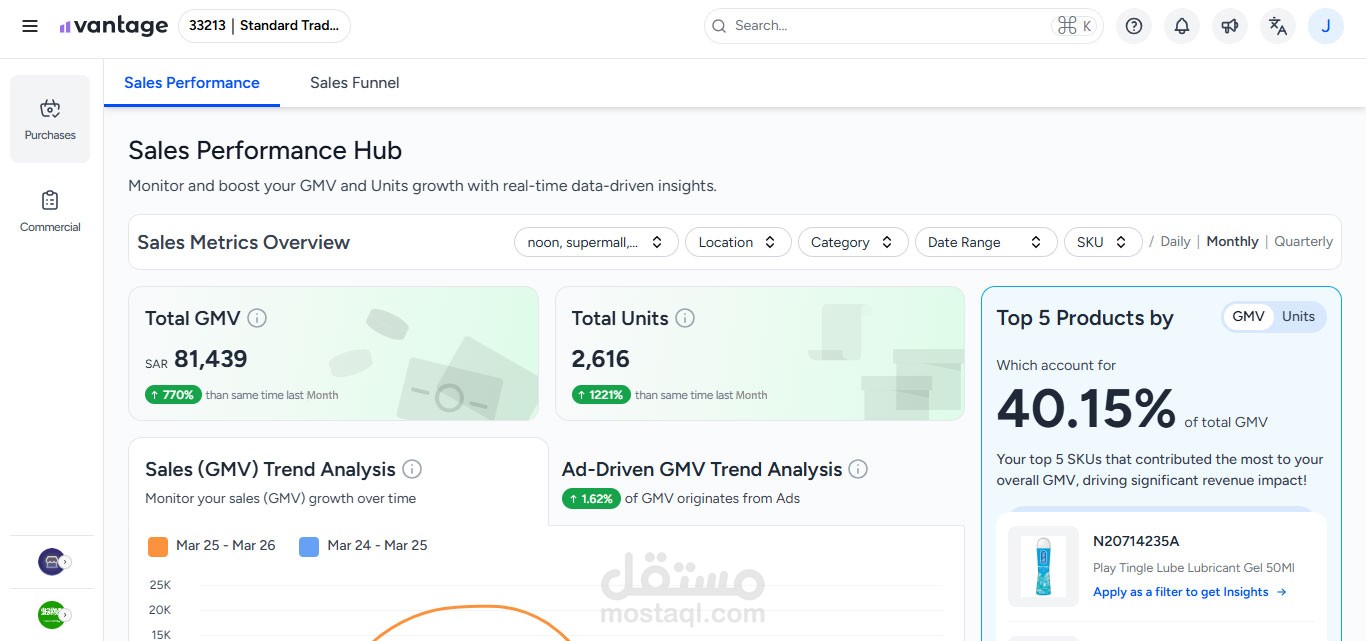Open the J user profile avatar

(1325, 26)
